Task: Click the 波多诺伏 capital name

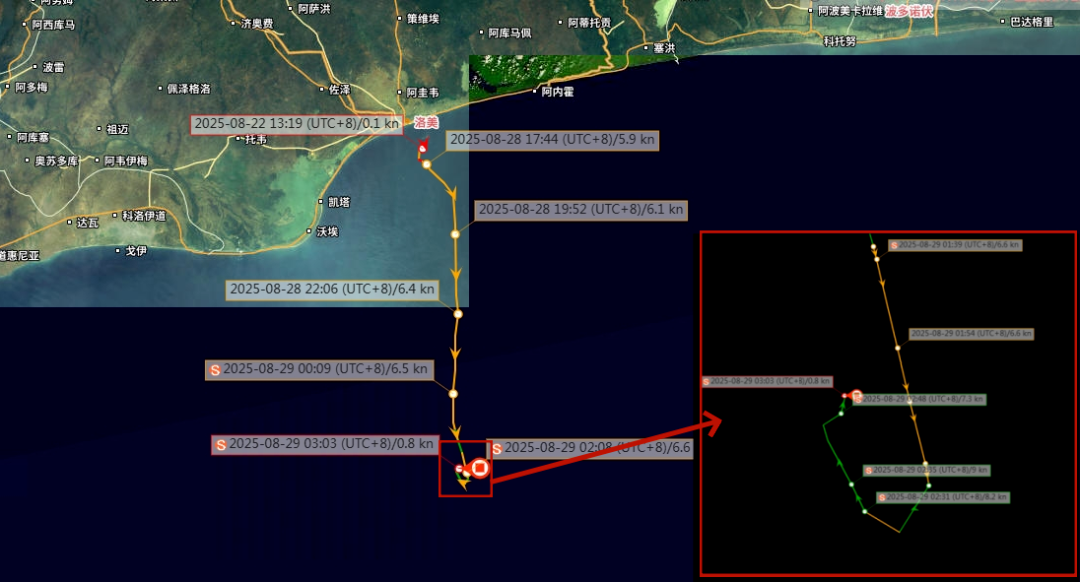Action: pyautogui.click(x=909, y=11)
